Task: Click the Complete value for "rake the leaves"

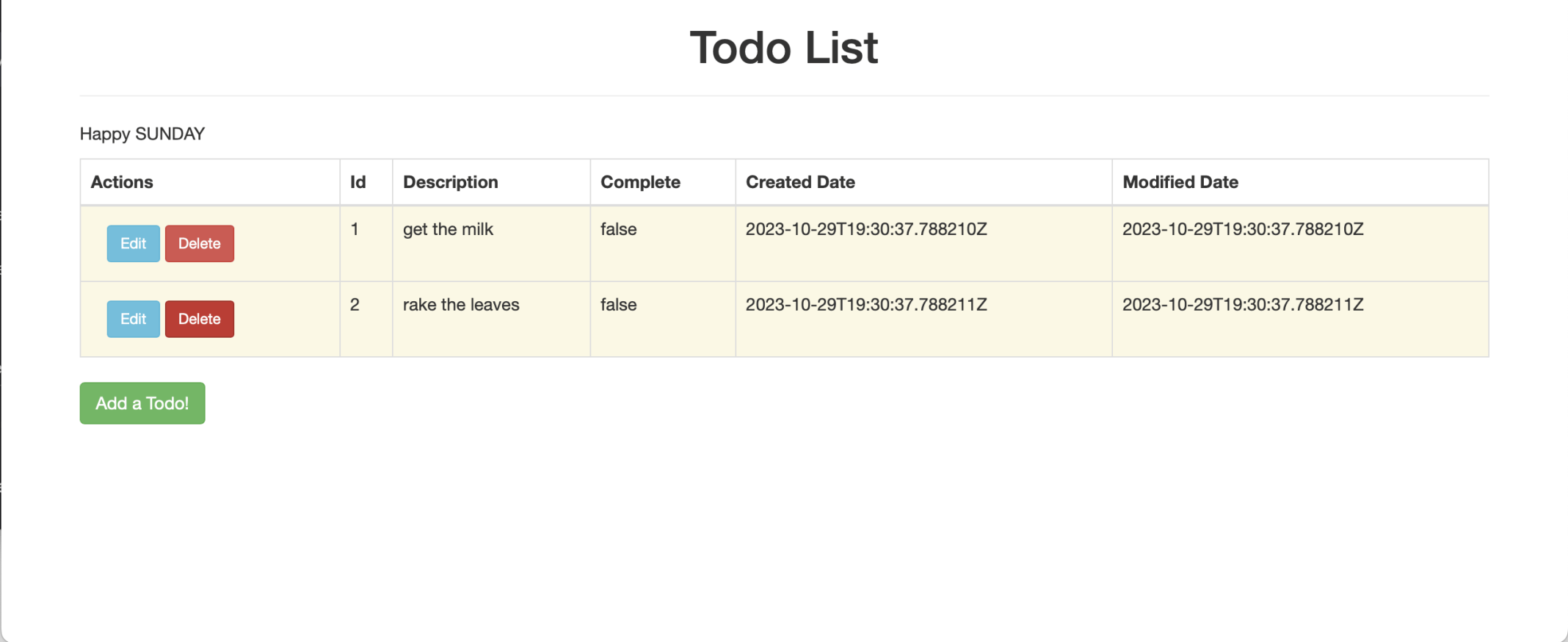Action: click(618, 305)
